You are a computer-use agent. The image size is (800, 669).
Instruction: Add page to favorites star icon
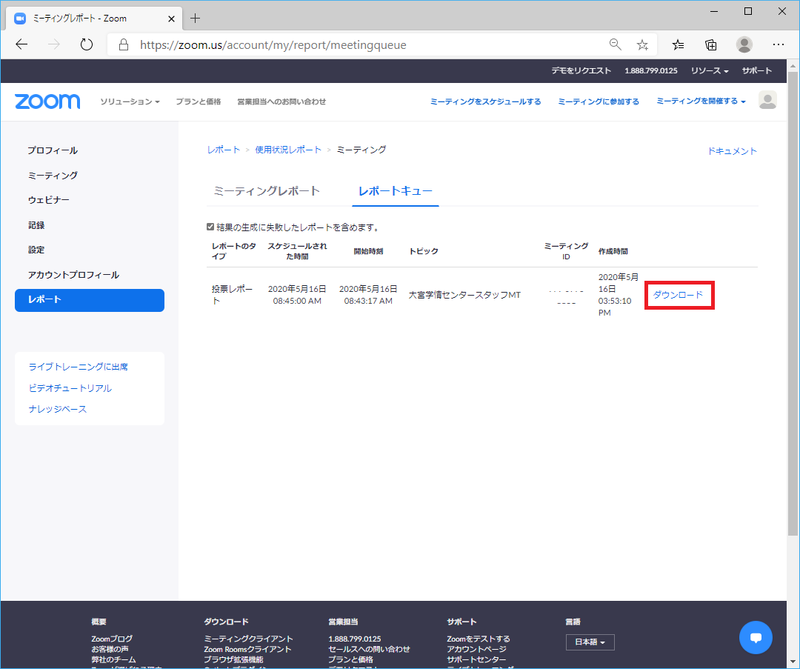click(x=642, y=45)
